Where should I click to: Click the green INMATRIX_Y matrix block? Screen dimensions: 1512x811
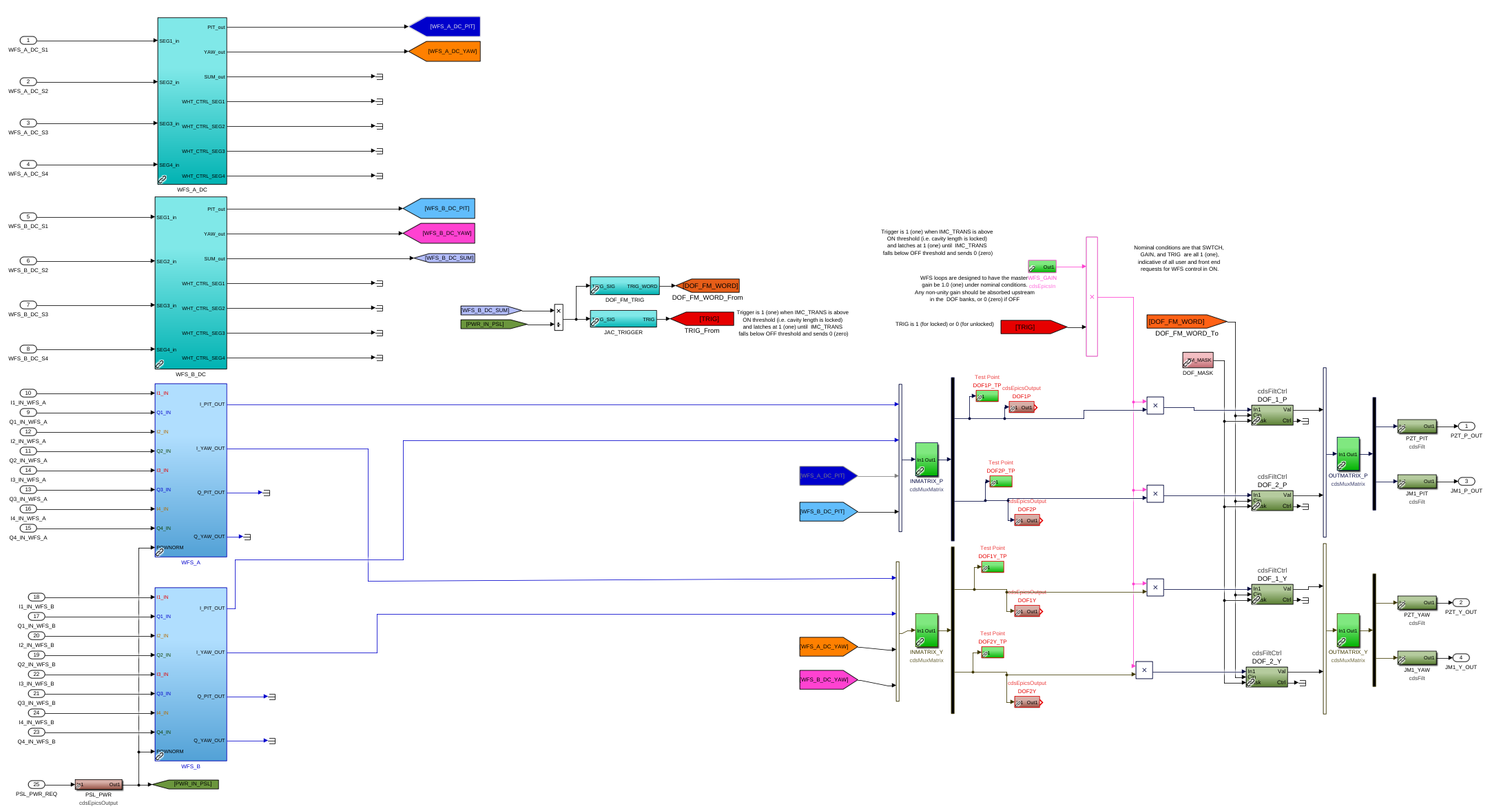[926, 630]
